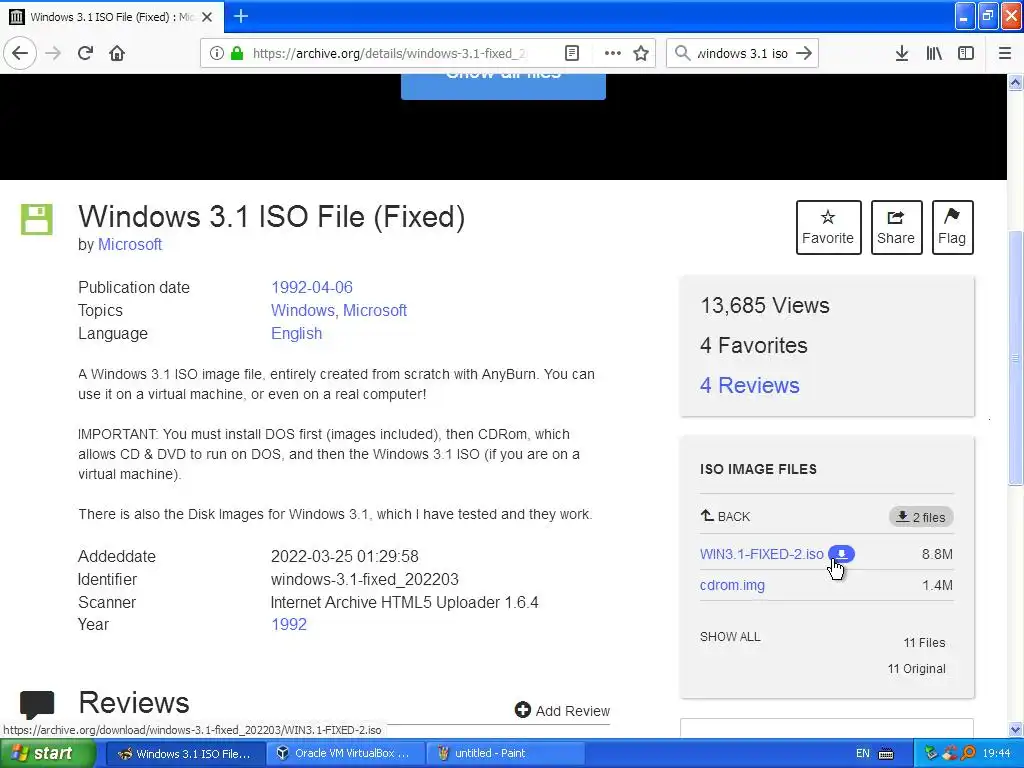Click BACK in ISO Image Files panel
Screen dimensions: 1024x768
click(726, 516)
